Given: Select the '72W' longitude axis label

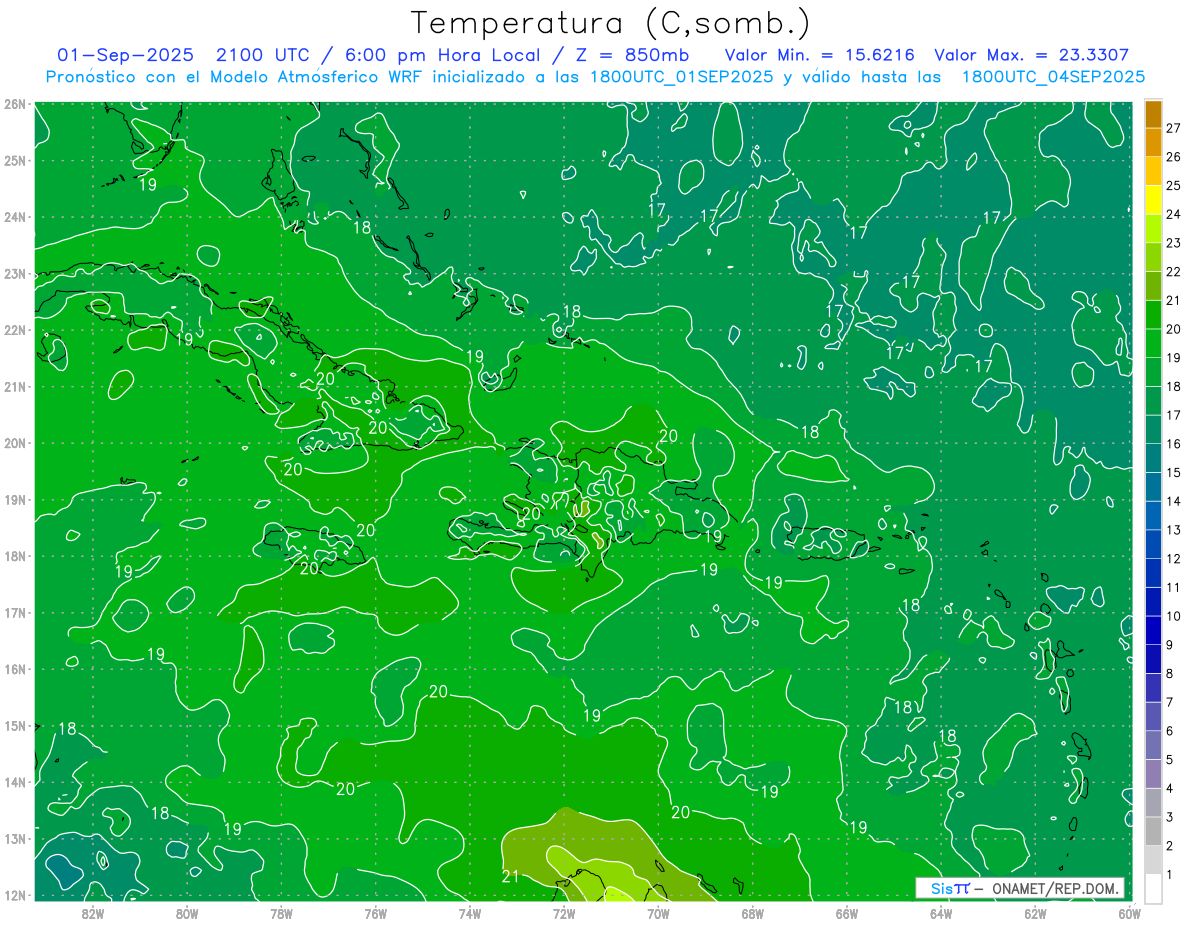Looking at the screenshot, I should coord(563,913).
